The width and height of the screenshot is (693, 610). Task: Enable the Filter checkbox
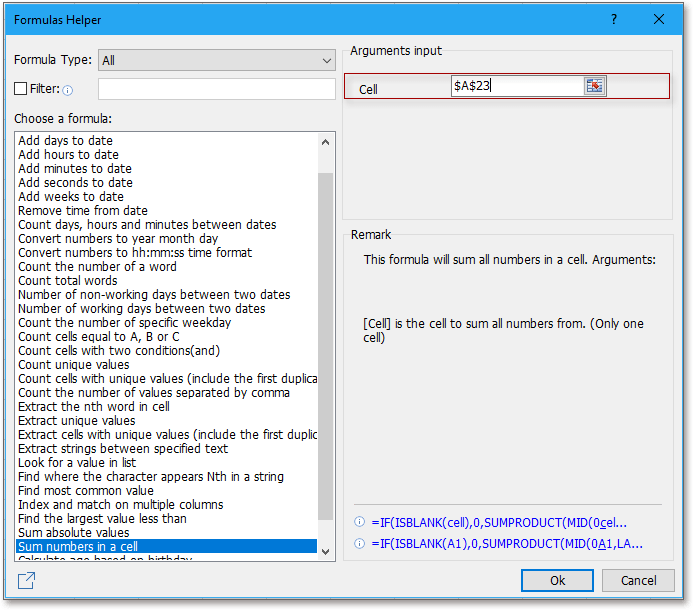click(21, 89)
